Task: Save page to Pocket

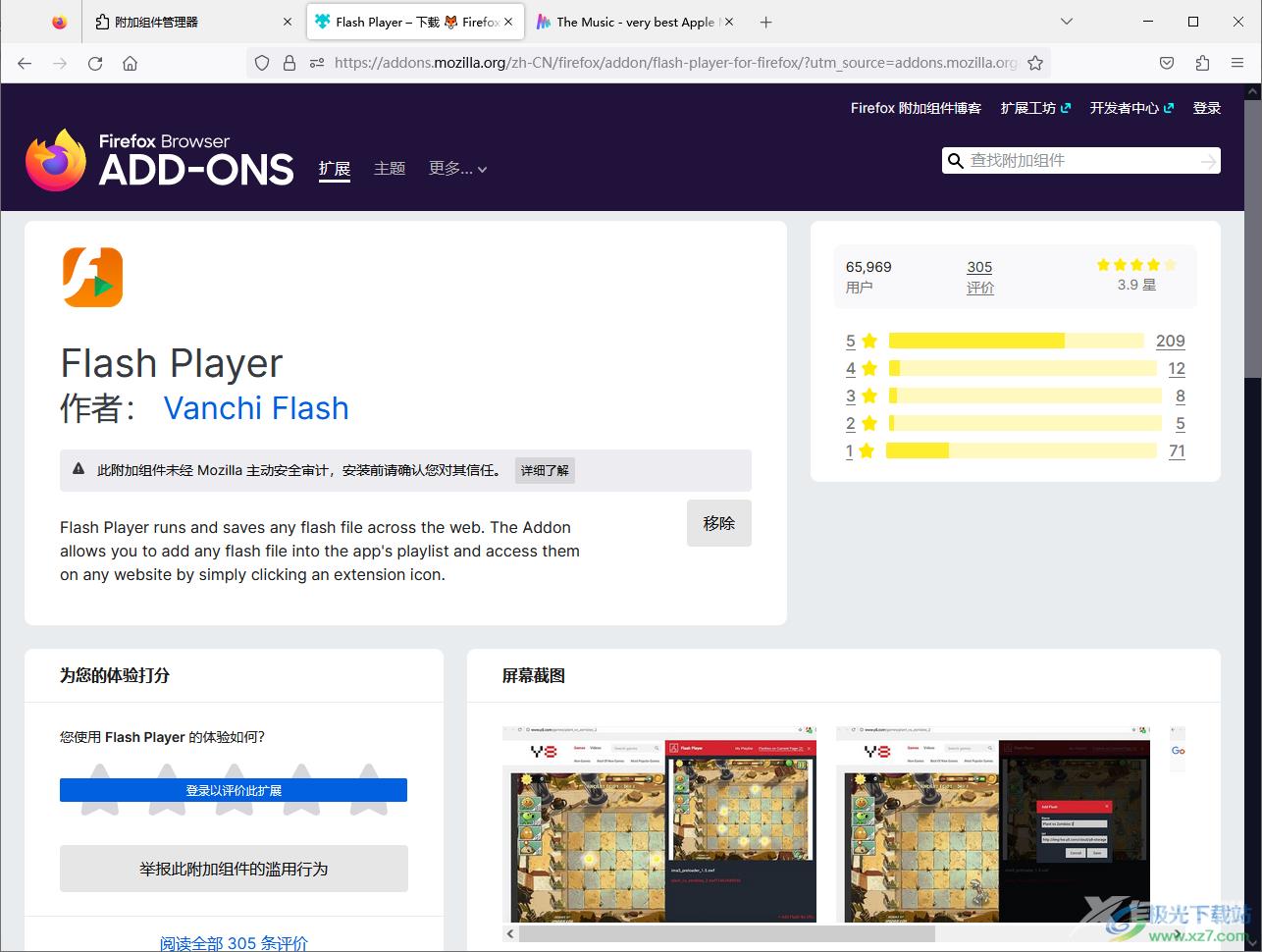Action: (x=1167, y=63)
